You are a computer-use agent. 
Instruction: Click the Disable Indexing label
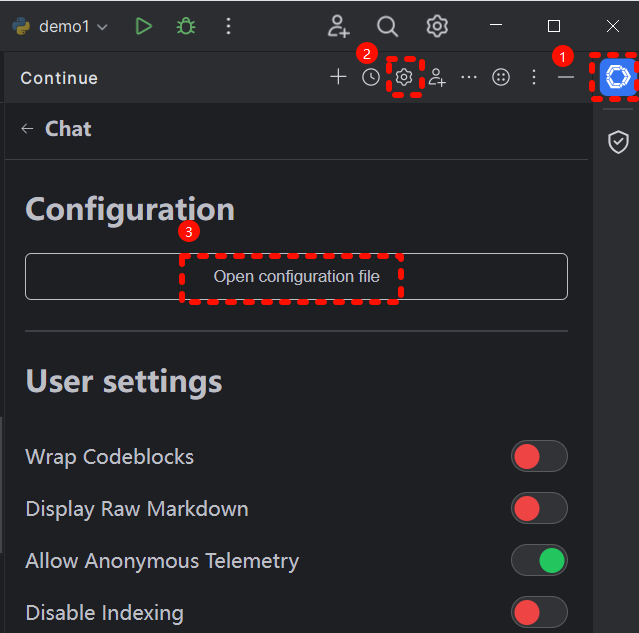[105, 613]
